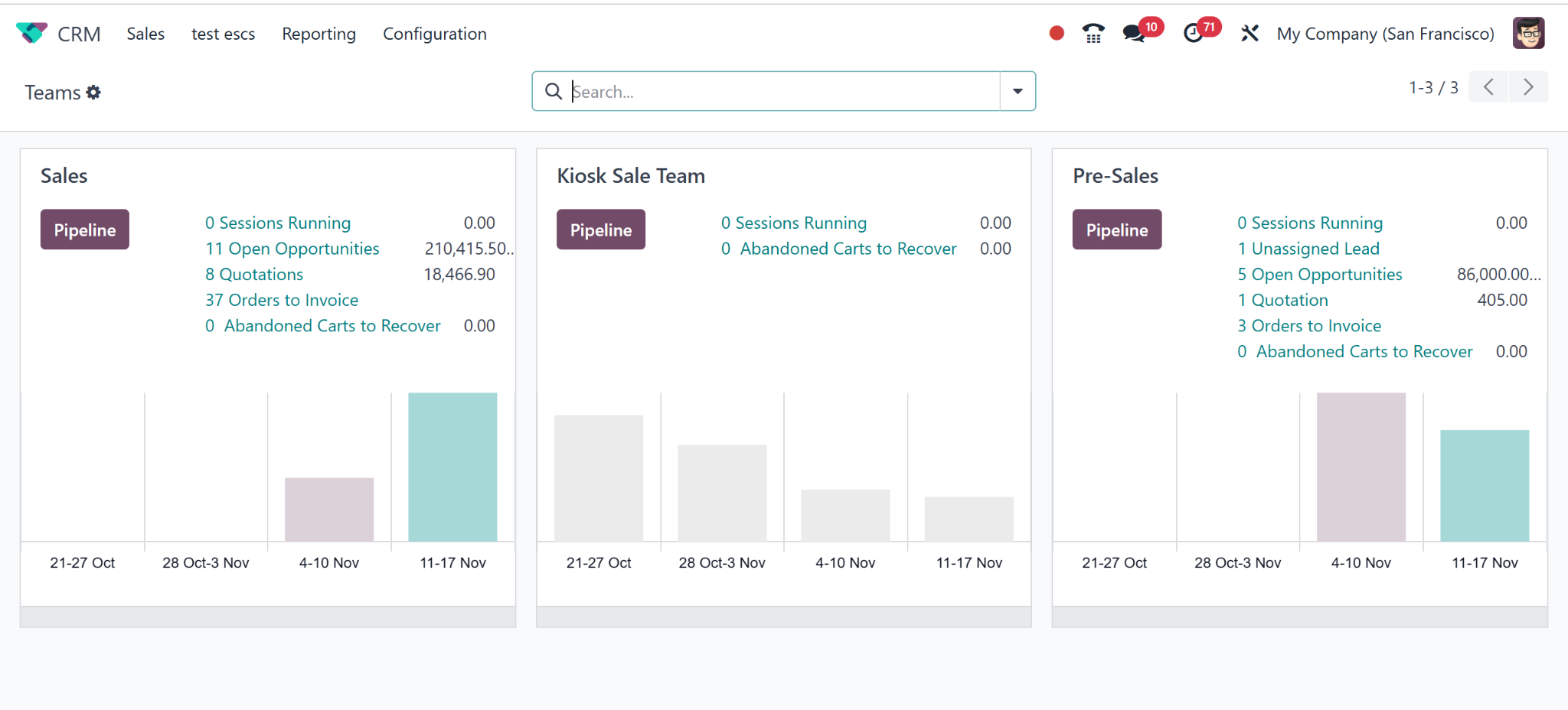Click the CRM app title

[x=79, y=34]
